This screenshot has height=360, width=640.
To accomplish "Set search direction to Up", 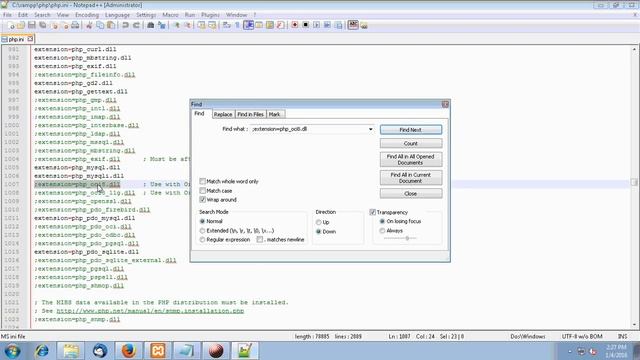I will coord(318,222).
